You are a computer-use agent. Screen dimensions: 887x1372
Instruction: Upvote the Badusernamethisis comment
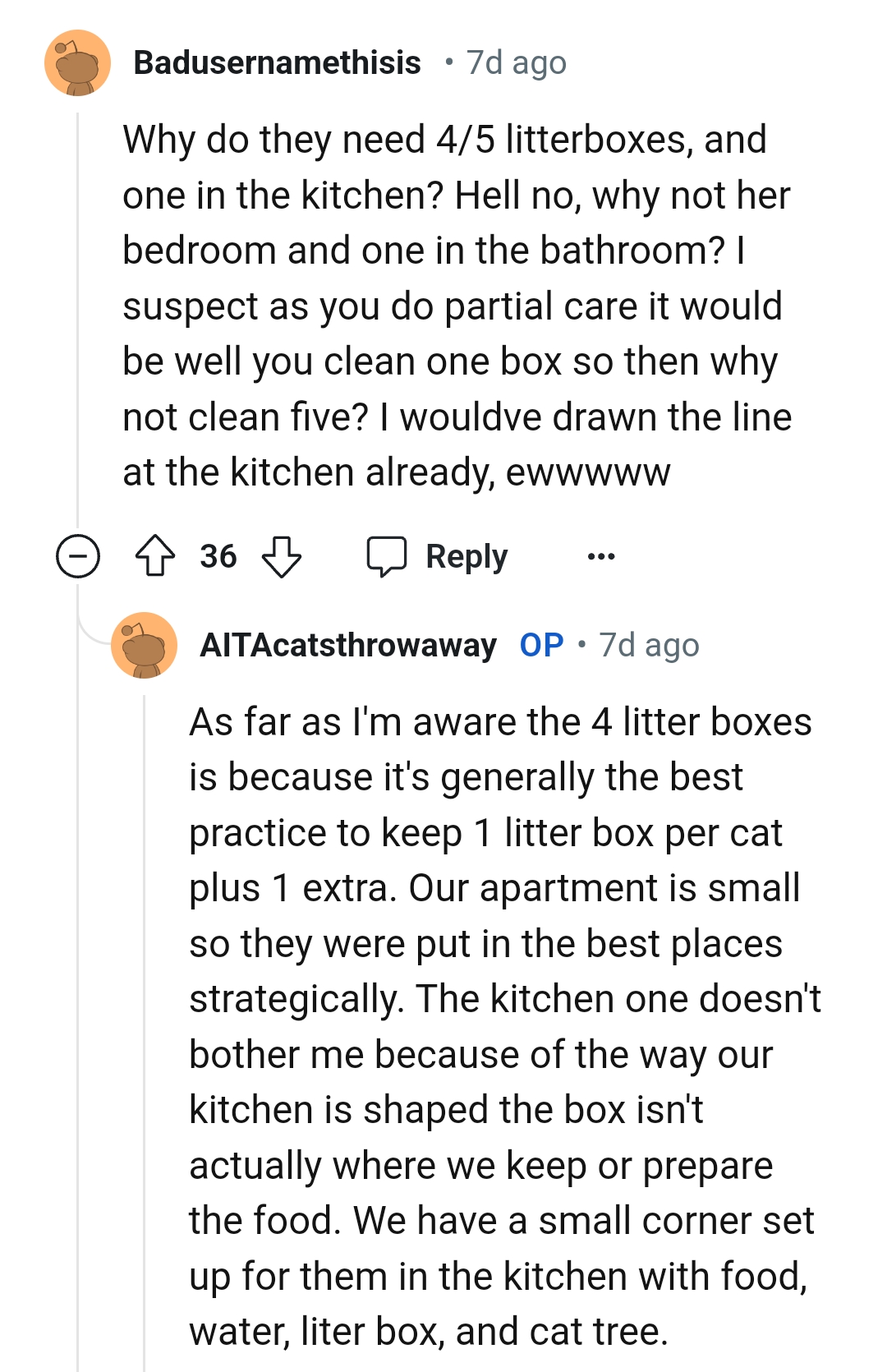[154, 556]
